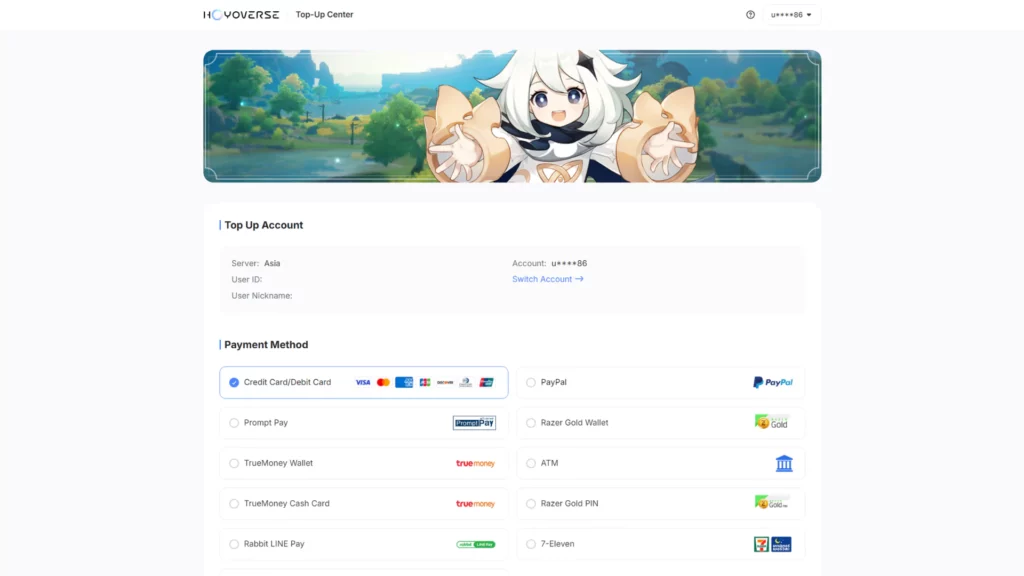Open the help question mark icon
Screen dimensions: 1024x576
[x=750, y=15]
